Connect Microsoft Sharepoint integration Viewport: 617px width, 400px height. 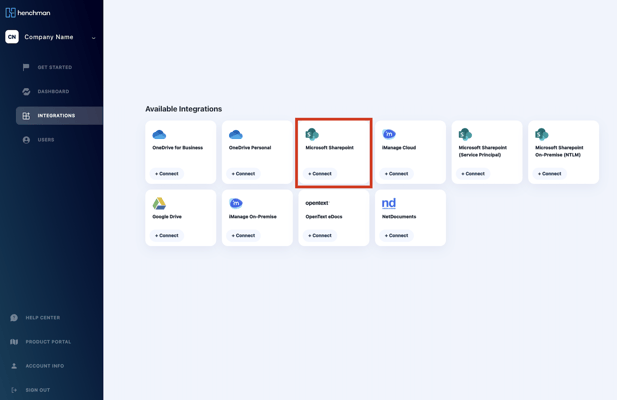click(x=320, y=174)
